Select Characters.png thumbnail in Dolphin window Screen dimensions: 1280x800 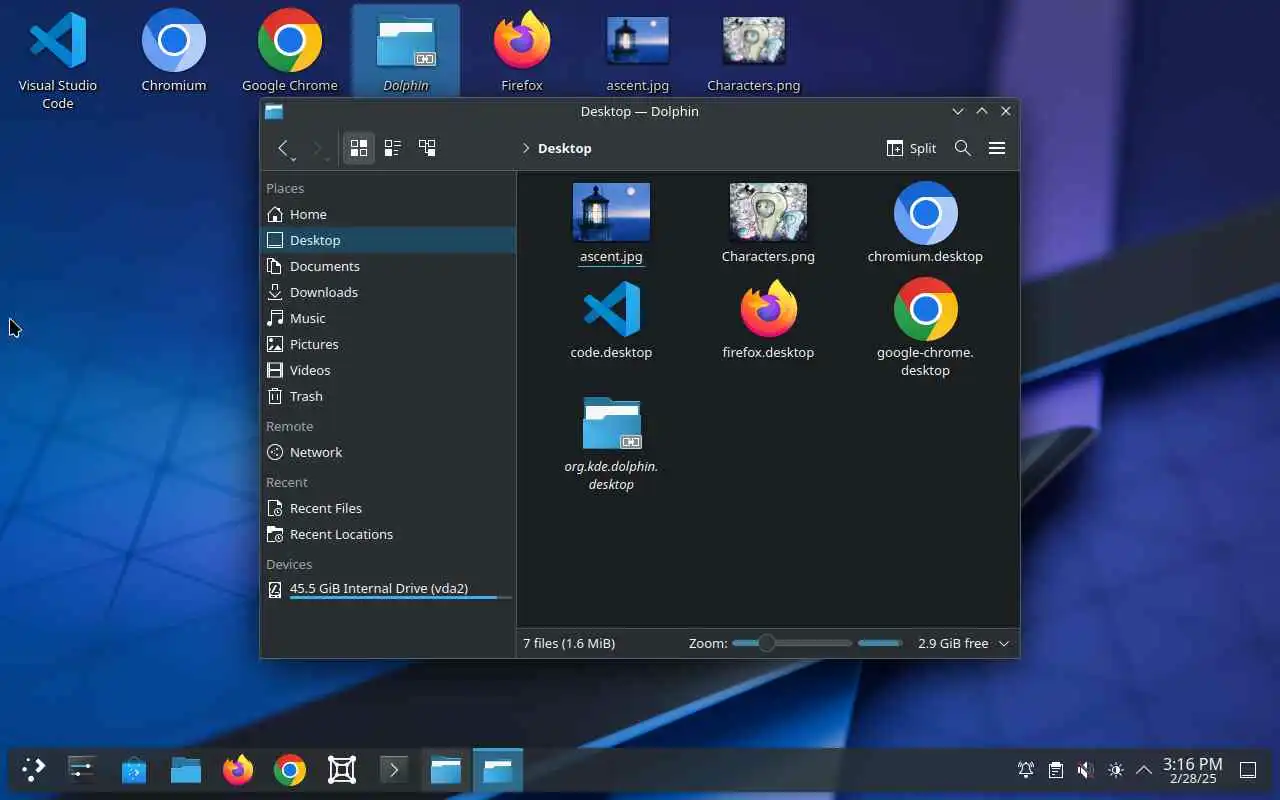tap(768, 212)
